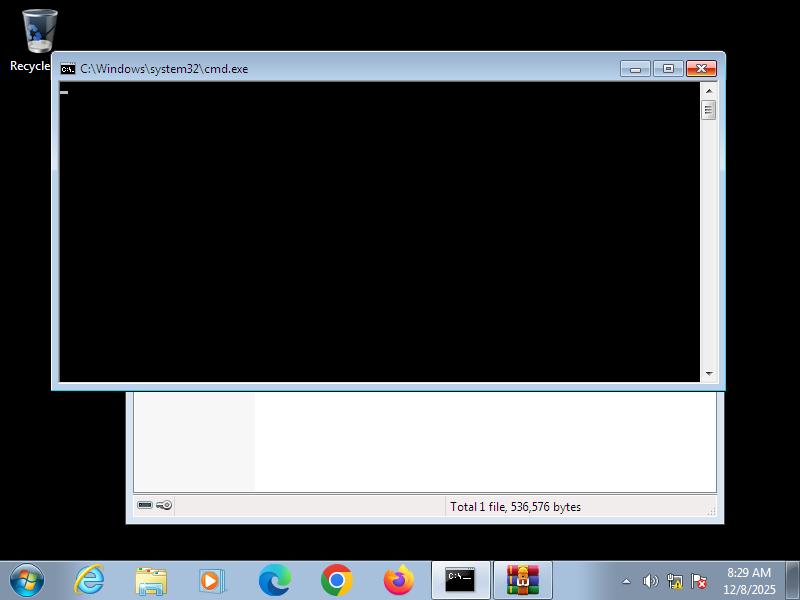This screenshot has height=600, width=800.
Task: Switch to WinRAR via its taskbar button
Action: click(522, 580)
